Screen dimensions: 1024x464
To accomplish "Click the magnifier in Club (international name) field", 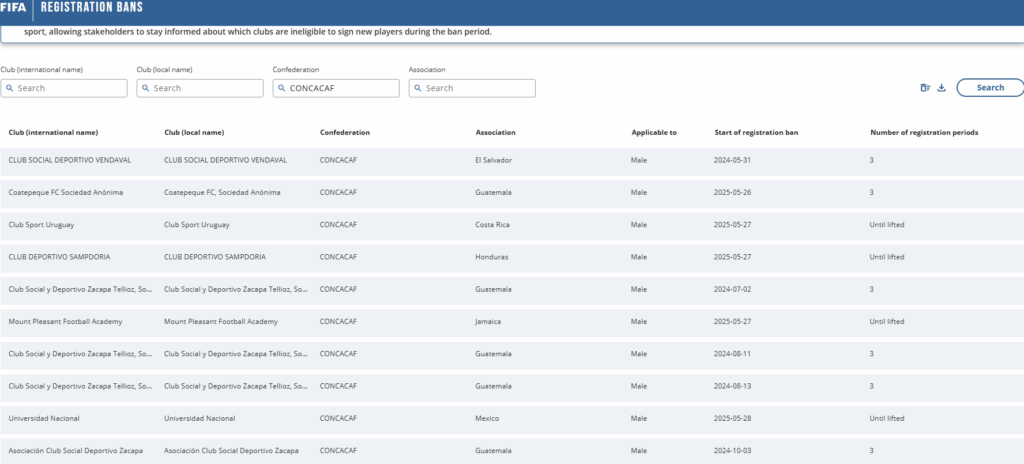I will 9,88.
